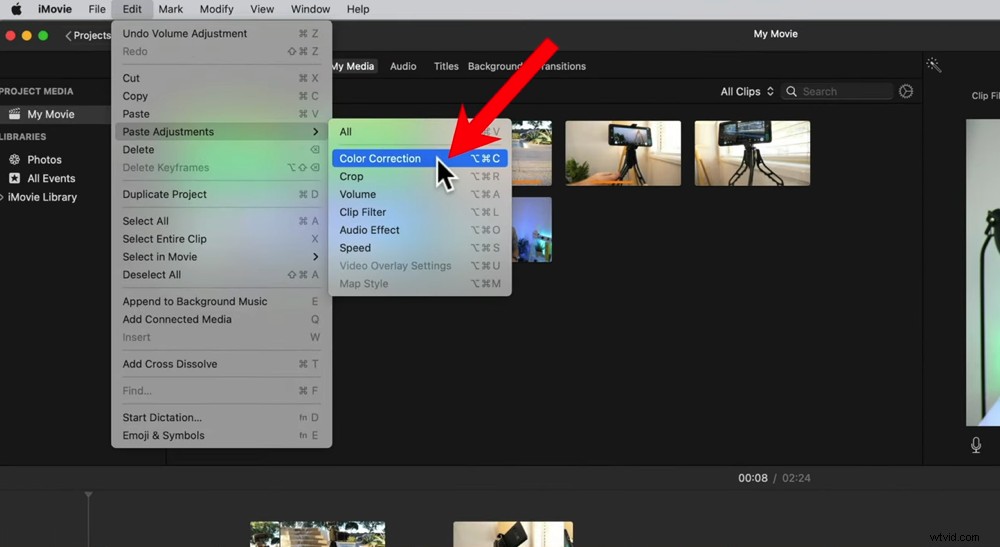Switch to the My Media tab
Screen dimensions: 1000x547
point(353,66)
